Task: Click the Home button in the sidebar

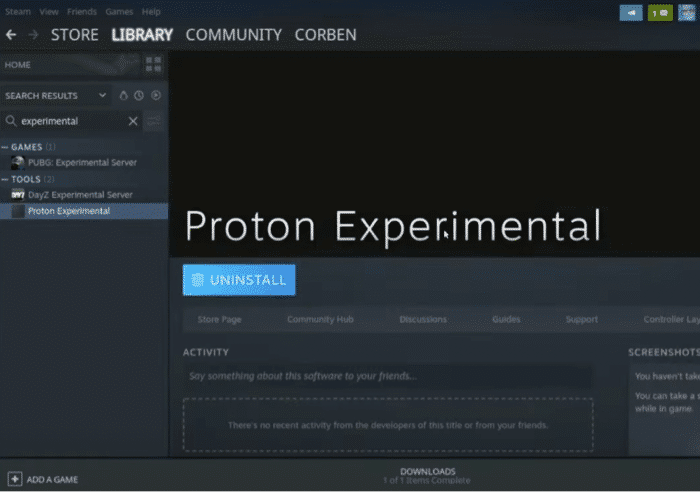Action: 71,64
